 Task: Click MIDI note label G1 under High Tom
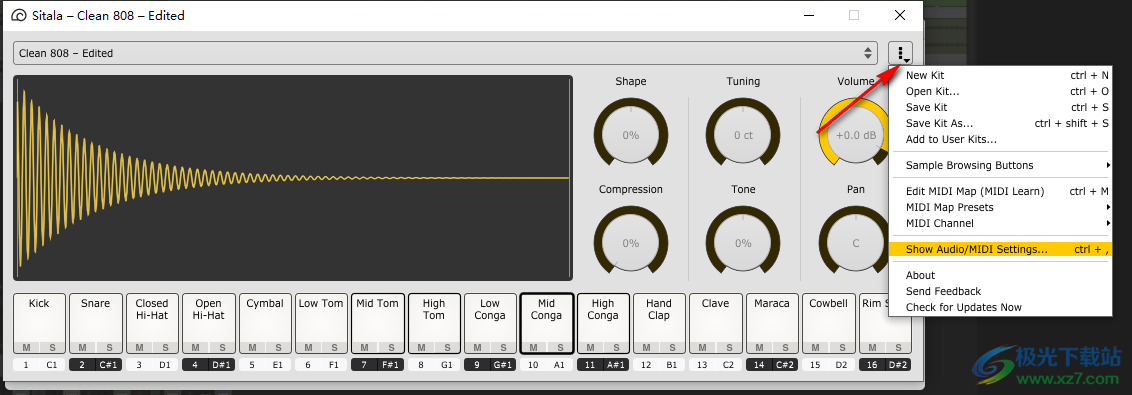pyautogui.click(x=447, y=365)
